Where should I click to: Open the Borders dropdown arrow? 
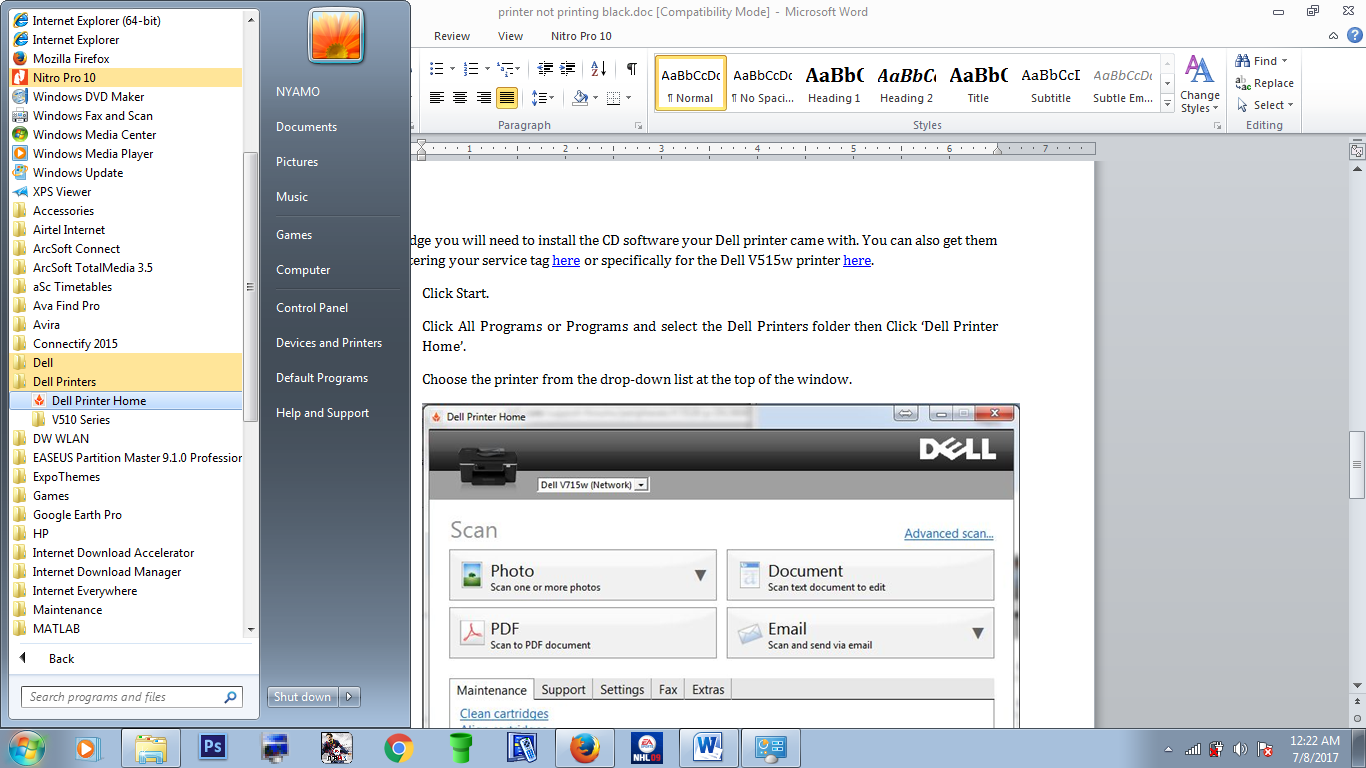pyautogui.click(x=627, y=98)
